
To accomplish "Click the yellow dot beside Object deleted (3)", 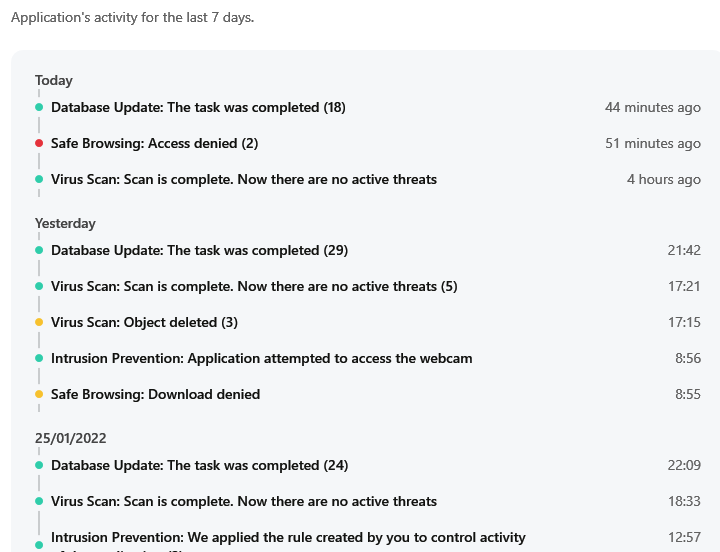I will [x=39, y=322].
